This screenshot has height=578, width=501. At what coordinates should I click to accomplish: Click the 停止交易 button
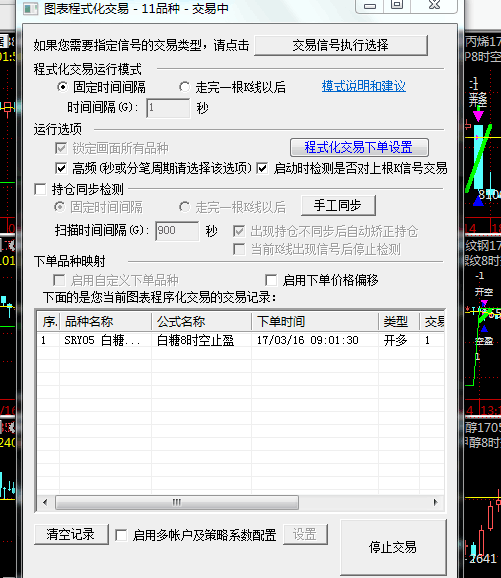coord(393,547)
